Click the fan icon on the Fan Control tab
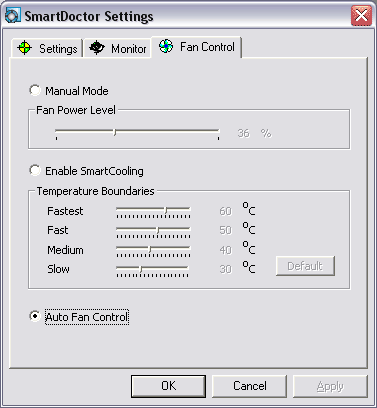Screen dimensions: 377x408 pos(166,46)
